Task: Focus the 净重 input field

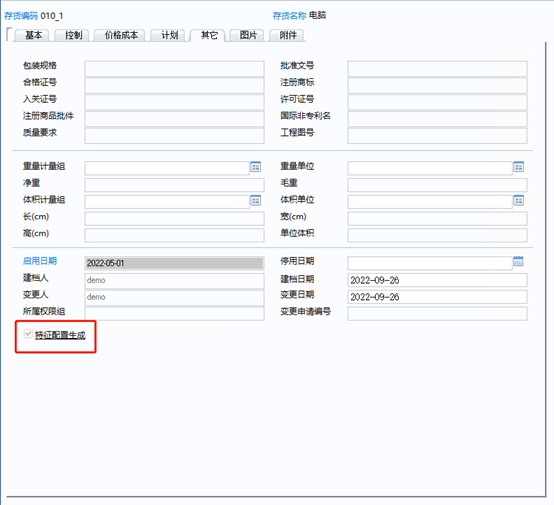Action: (x=174, y=185)
